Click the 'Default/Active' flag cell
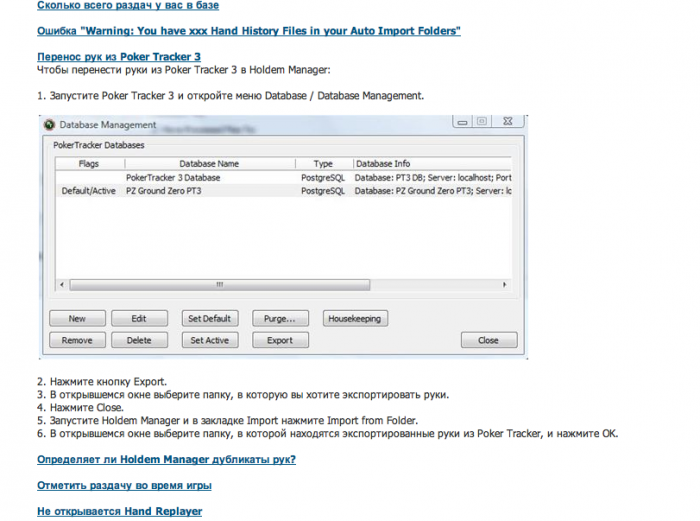 [89, 191]
